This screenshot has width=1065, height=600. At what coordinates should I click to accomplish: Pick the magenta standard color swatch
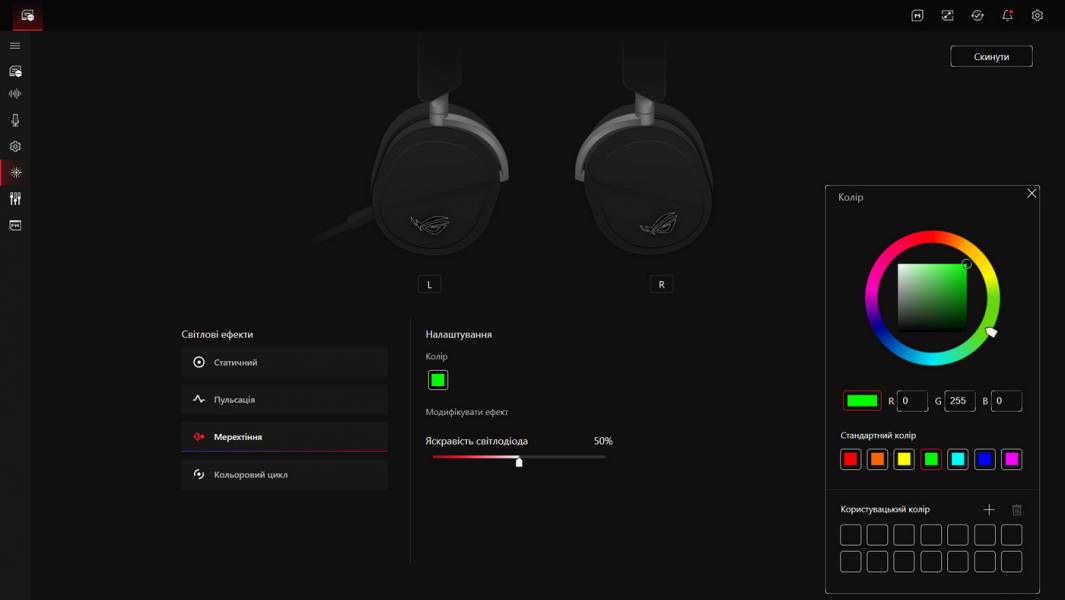coord(1011,459)
